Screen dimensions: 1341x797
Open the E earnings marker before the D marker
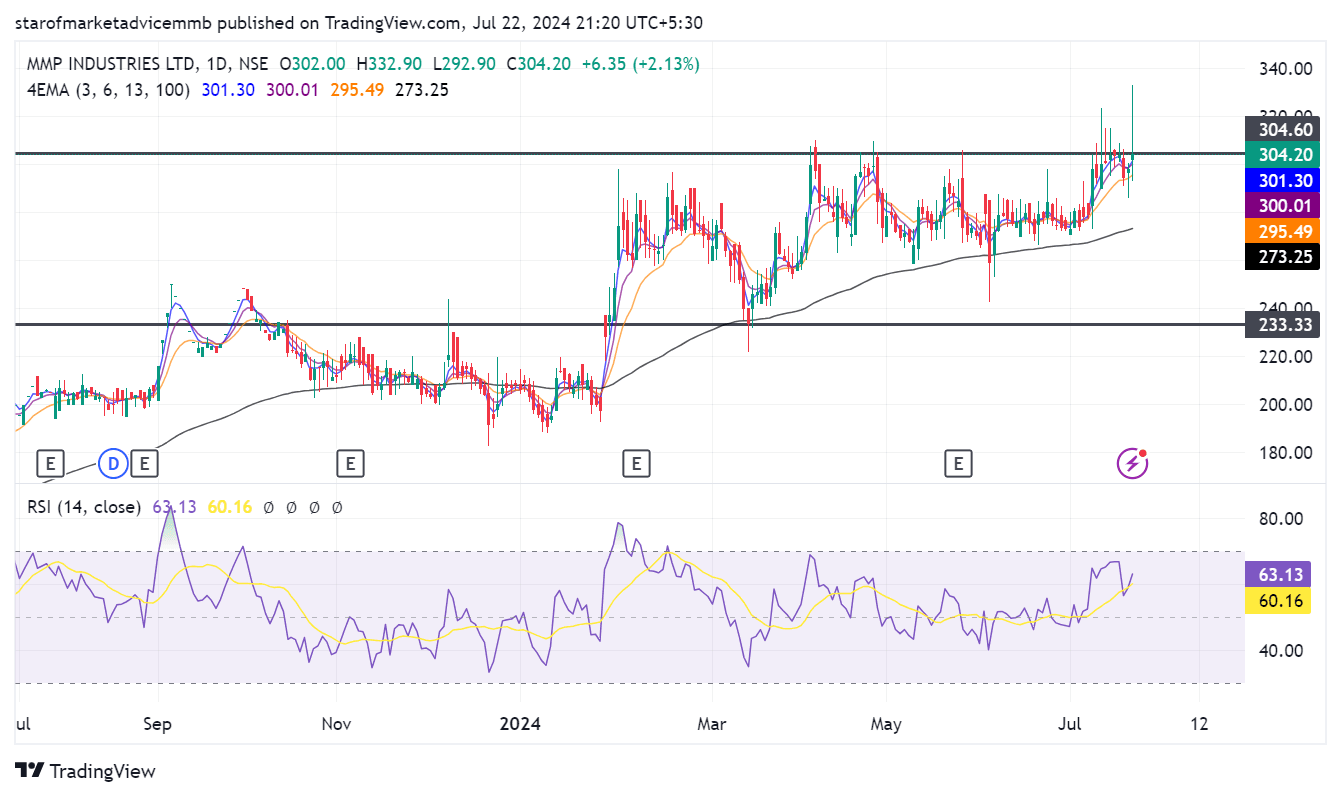50,463
